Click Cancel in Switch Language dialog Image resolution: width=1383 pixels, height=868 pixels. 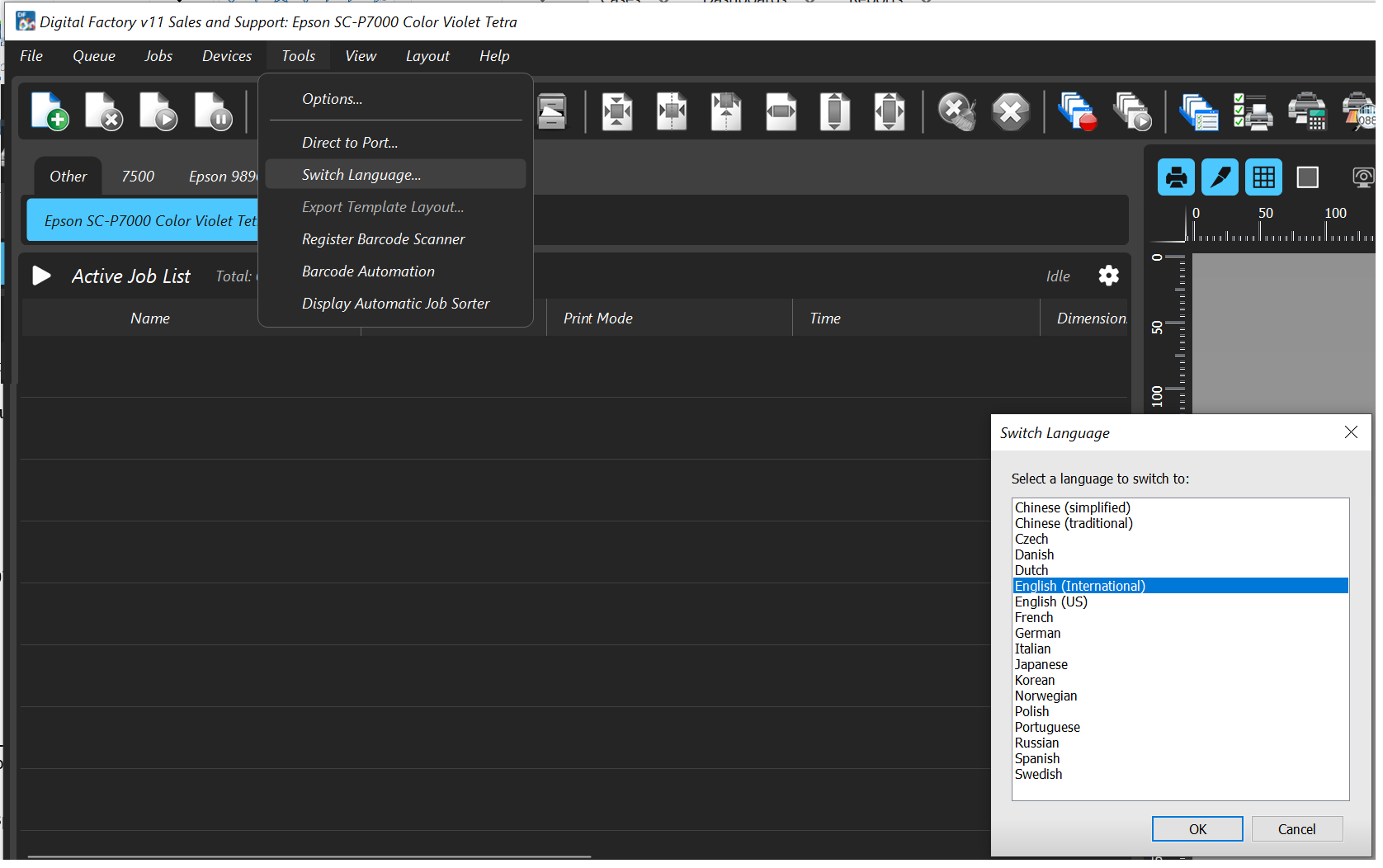[x=1296, y=829]
